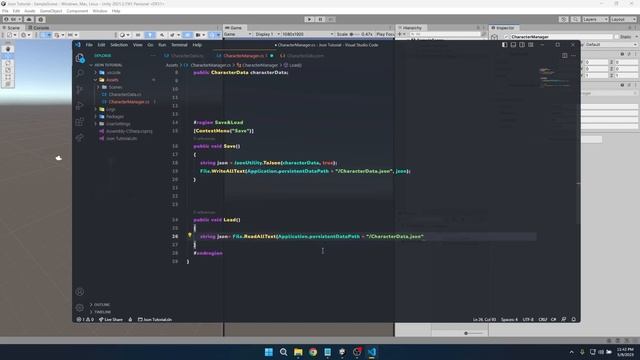
Task: Open the Explorer icon in VS Code activity bar
Action: [x=80, y=58]
